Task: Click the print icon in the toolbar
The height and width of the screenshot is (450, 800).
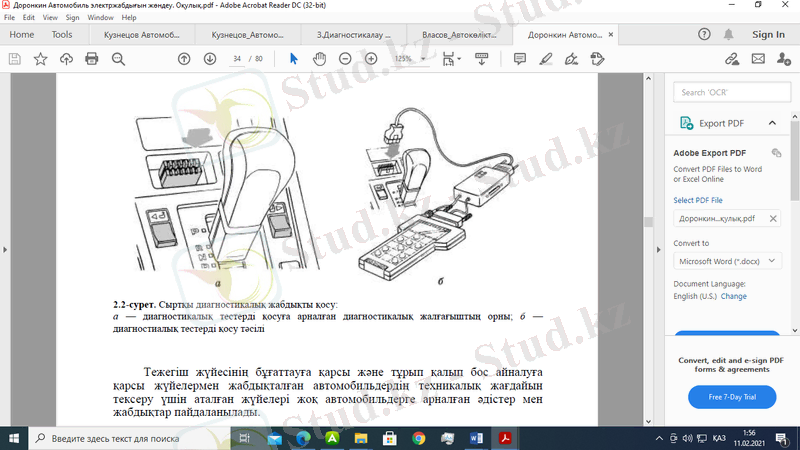Action: [x=92, y=59]
